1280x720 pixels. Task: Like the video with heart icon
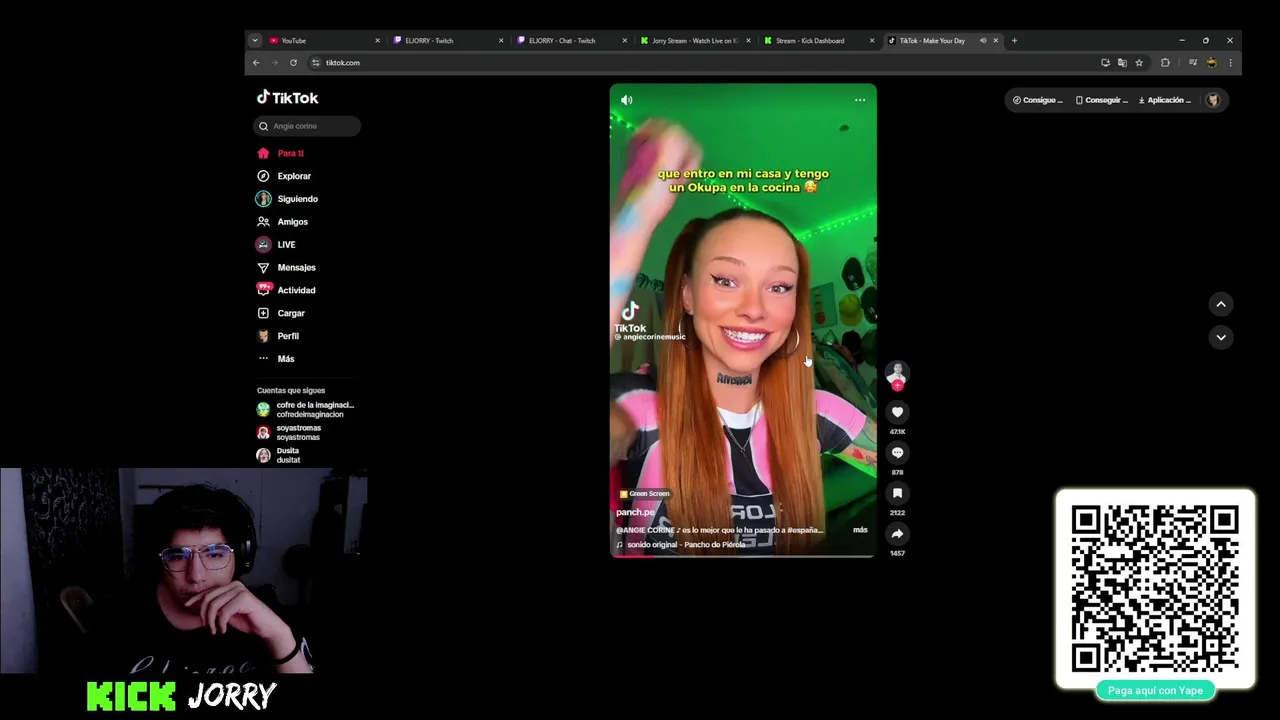point(897,412)
